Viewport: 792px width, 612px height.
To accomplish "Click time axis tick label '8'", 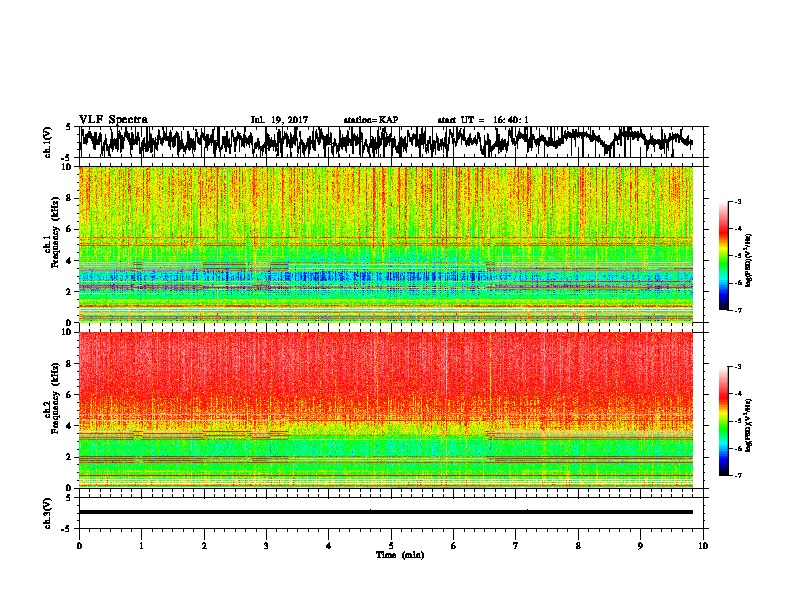I will point(578,546).
